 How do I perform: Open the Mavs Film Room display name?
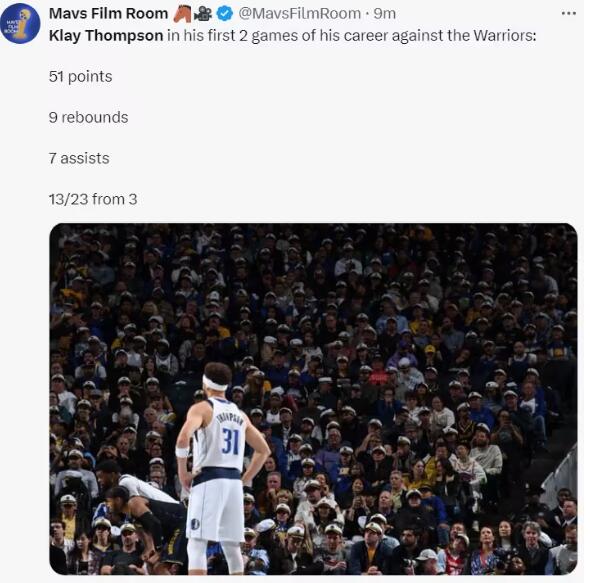(108, 14)
